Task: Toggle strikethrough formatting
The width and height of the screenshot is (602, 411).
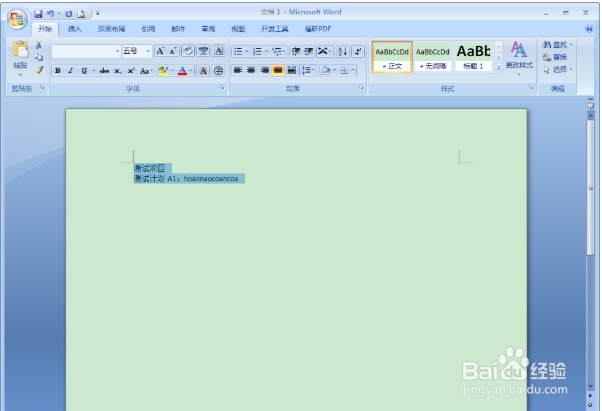Action: click(x=104, y=71)
